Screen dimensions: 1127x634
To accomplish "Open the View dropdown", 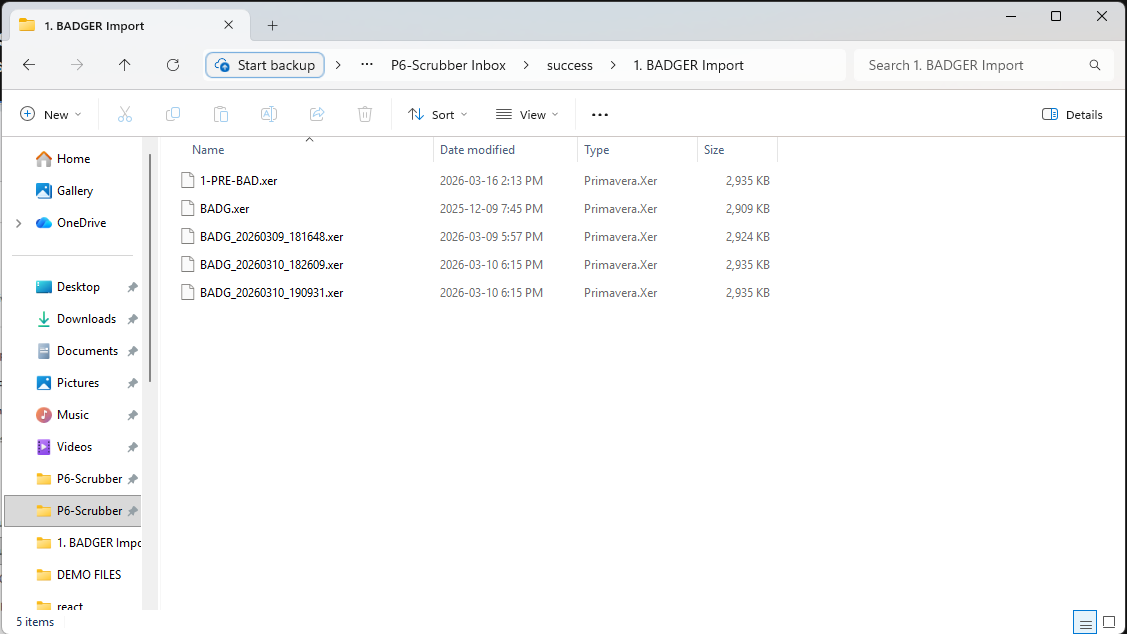I will (527, 114).
